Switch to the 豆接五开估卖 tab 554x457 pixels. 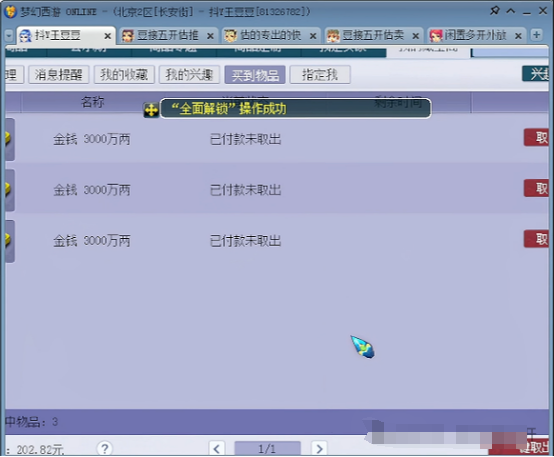373,35
